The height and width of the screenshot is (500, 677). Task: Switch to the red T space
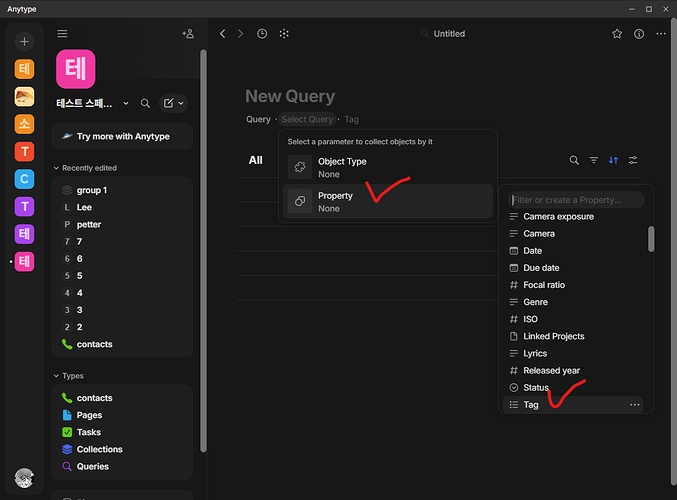tap(24, 152)
